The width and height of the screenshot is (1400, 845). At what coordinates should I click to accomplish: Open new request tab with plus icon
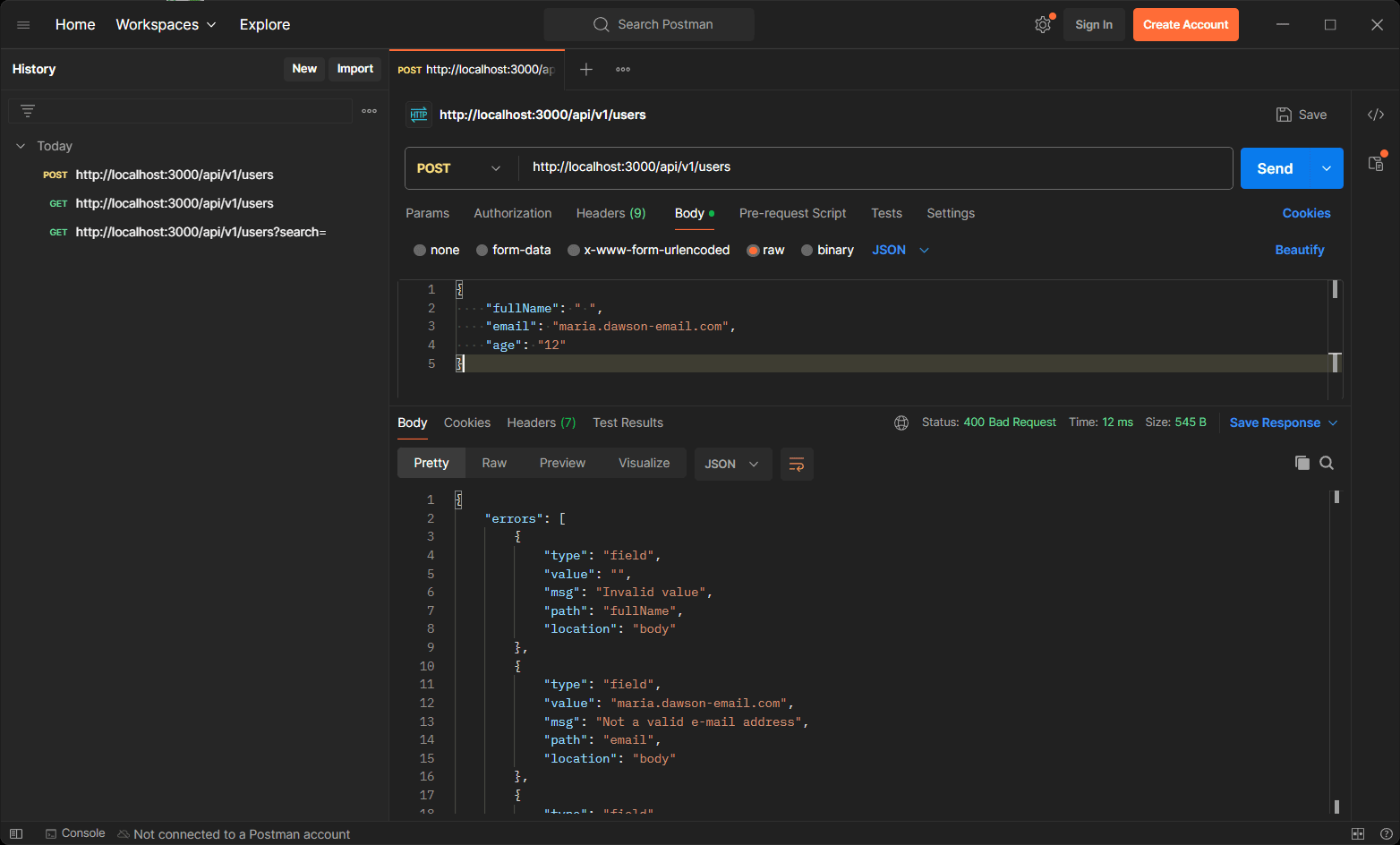[586, 69]
